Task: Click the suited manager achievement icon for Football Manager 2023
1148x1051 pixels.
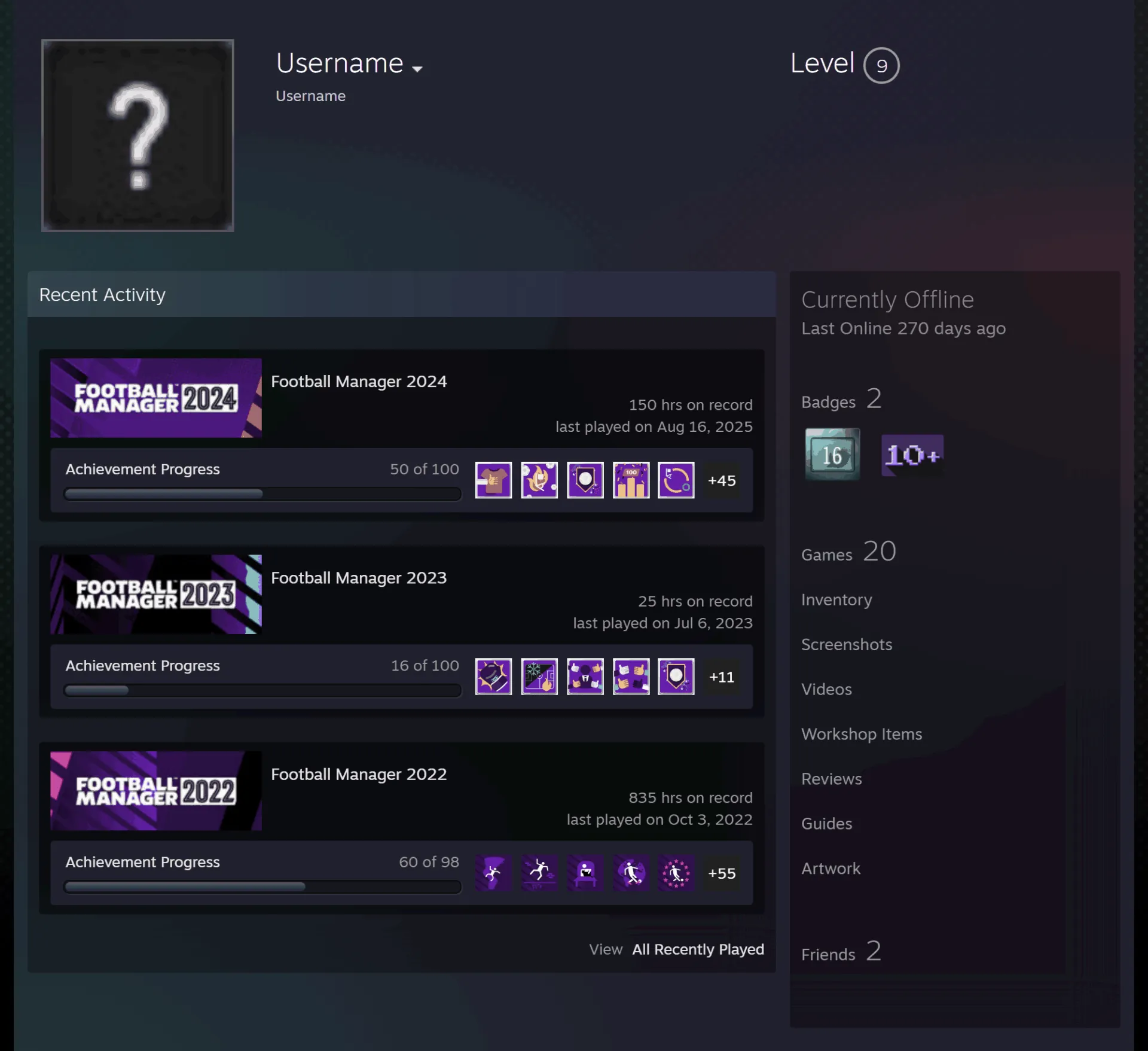Action: pos(585,677)
